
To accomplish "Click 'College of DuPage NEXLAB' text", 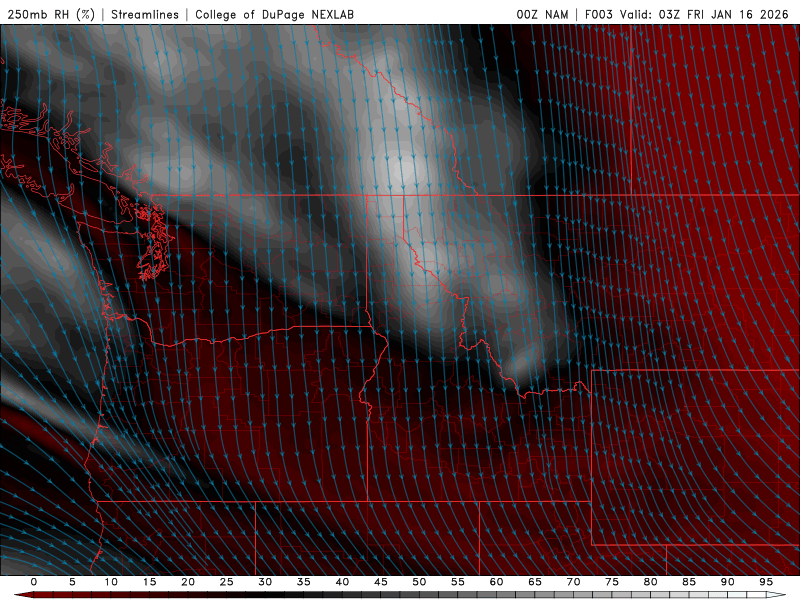I will pyautogui.click(x=274, y=14).
